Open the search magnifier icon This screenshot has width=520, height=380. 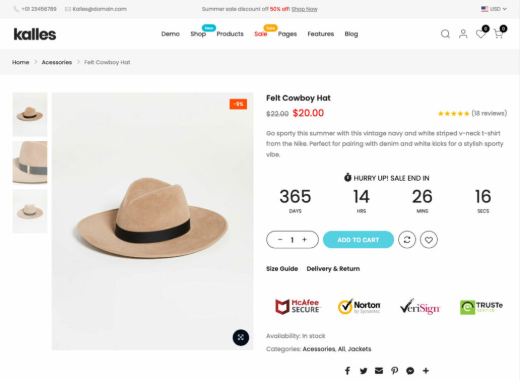coord(445,34)
